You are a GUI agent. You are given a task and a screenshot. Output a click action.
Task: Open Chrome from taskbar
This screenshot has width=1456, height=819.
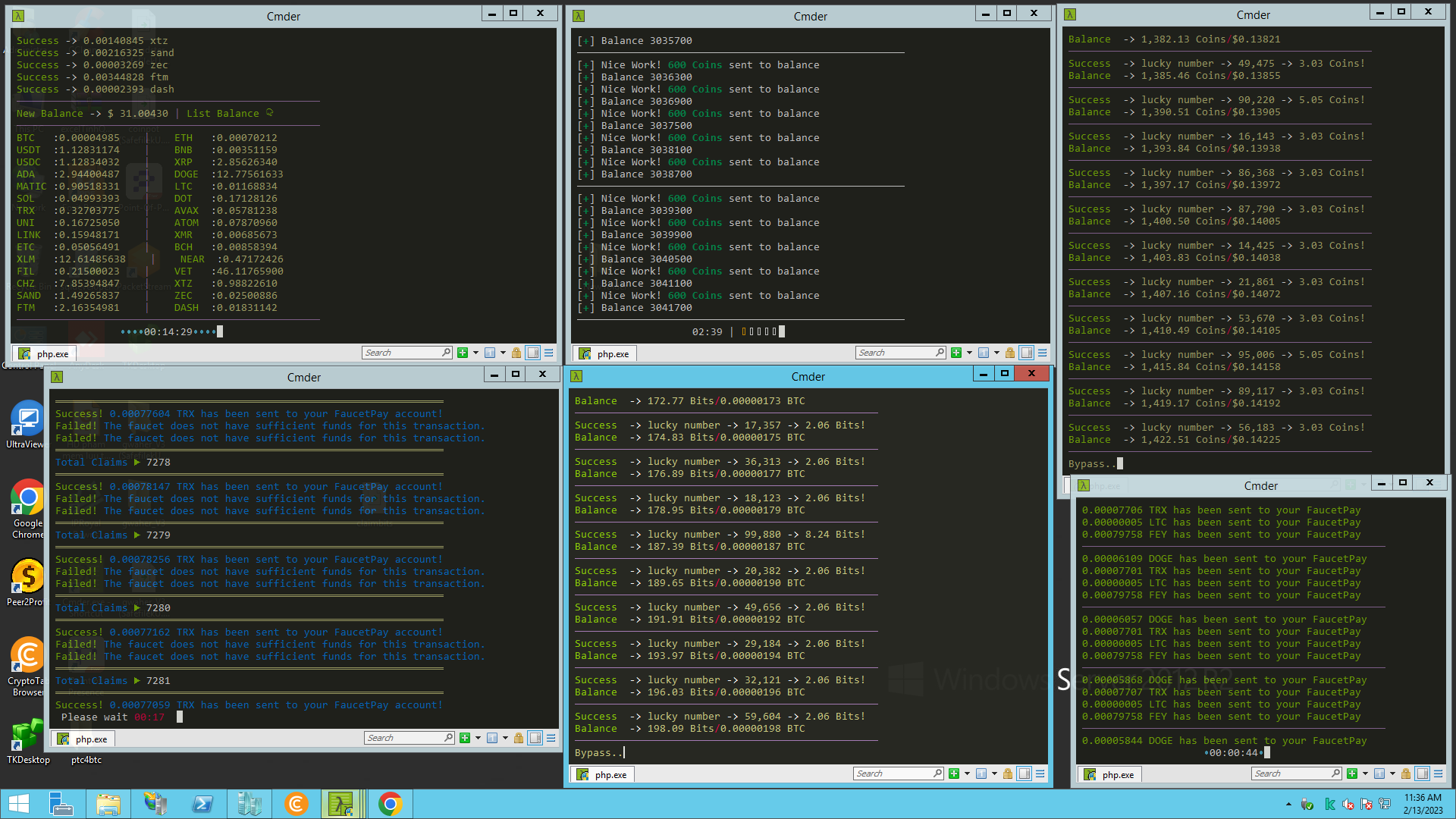[391, 804]
